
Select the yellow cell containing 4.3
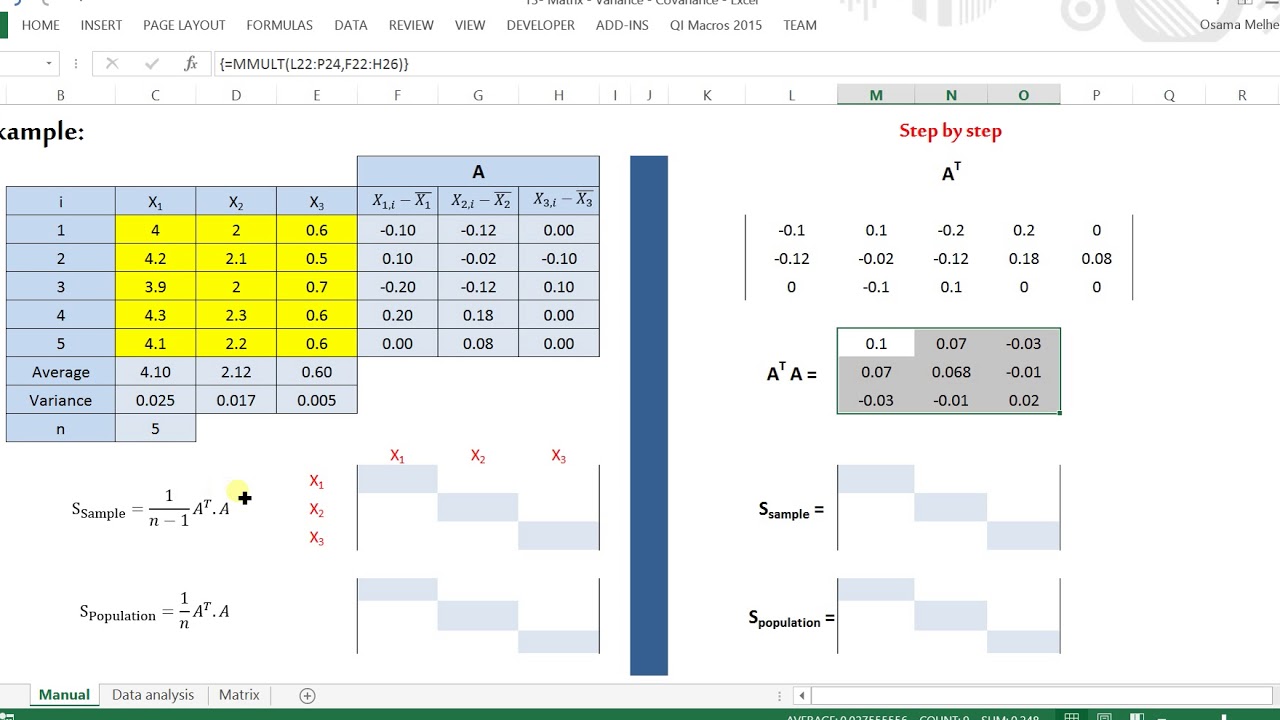[155, 315]
